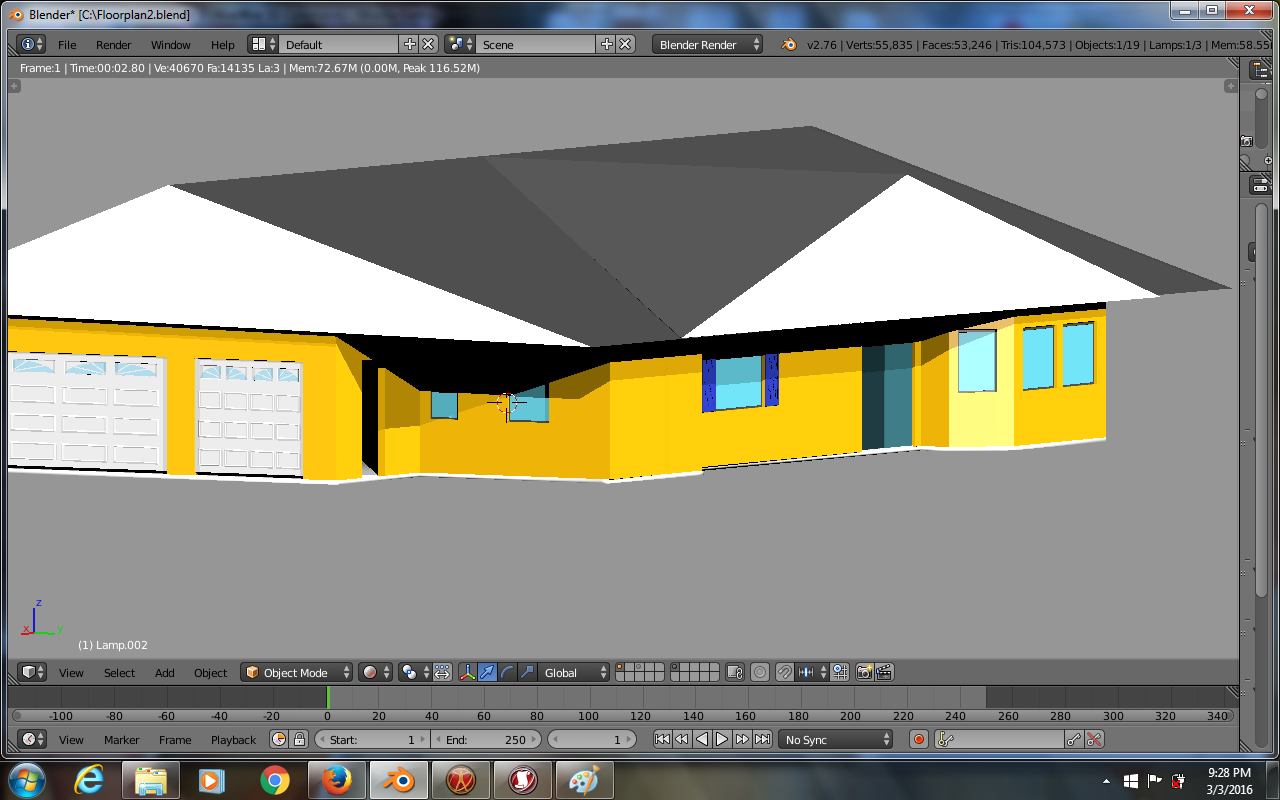Enable the rotate manipulator
Screen dimensions: 1280x800
(507, 672)
